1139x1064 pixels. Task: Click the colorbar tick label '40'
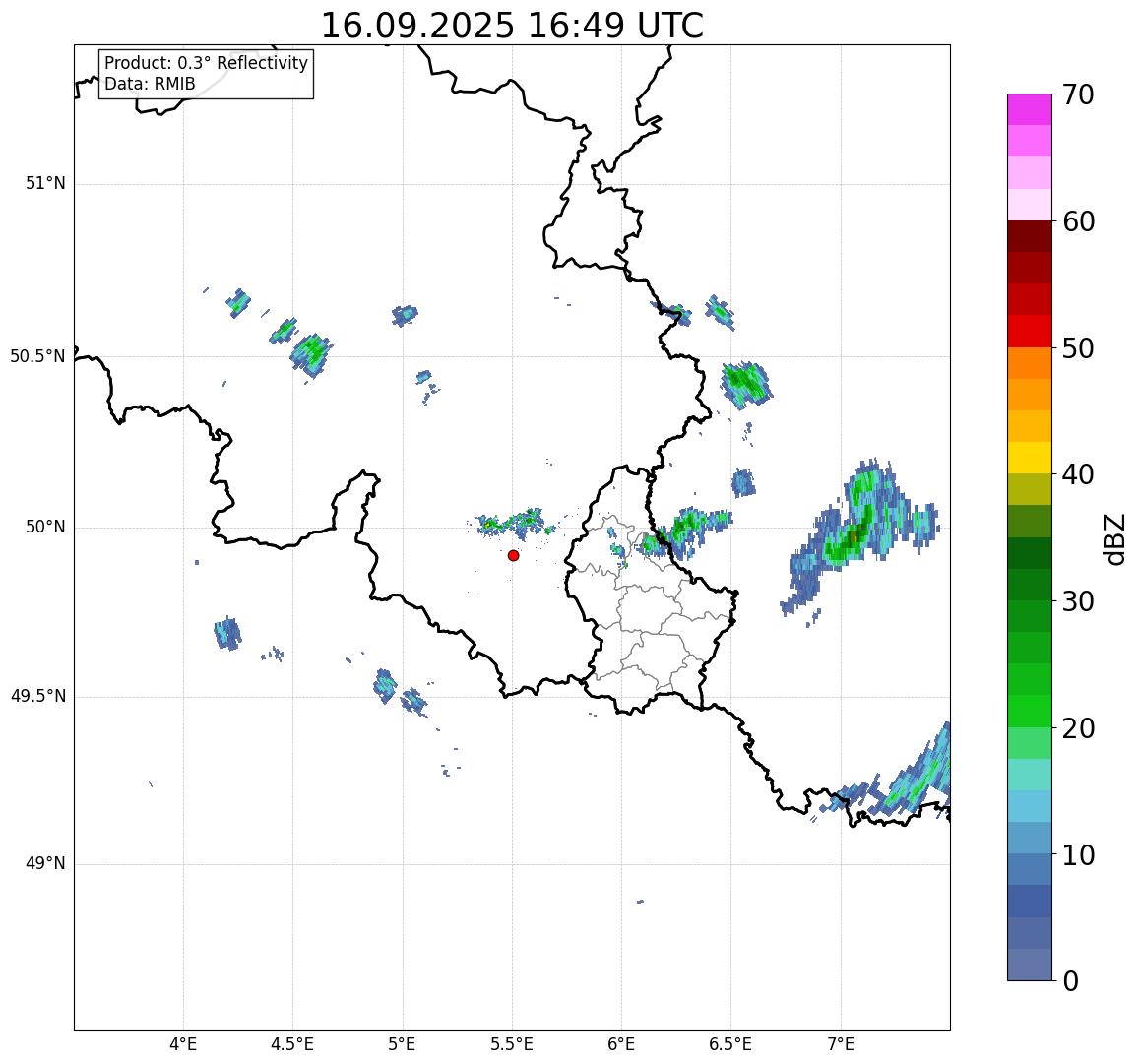pyautogui.click(x=1078, y=475)
